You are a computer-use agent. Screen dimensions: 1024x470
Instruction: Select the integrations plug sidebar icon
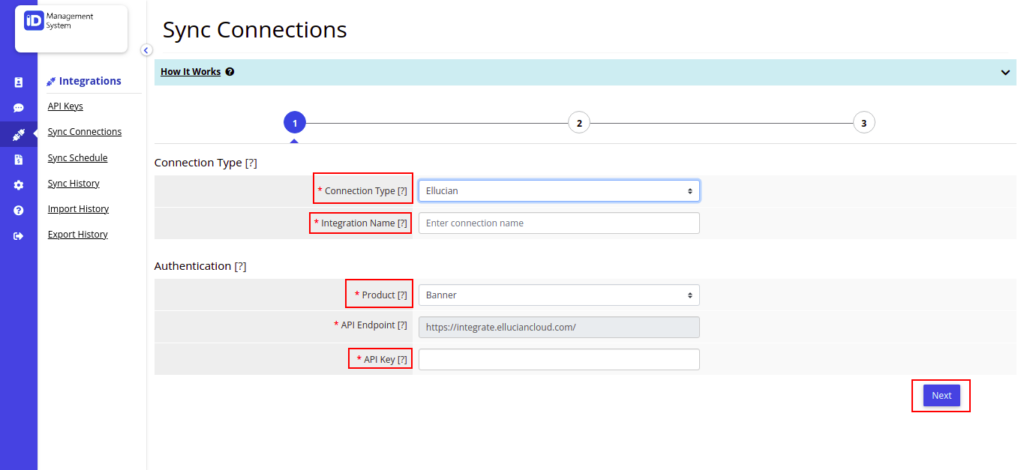18,135
